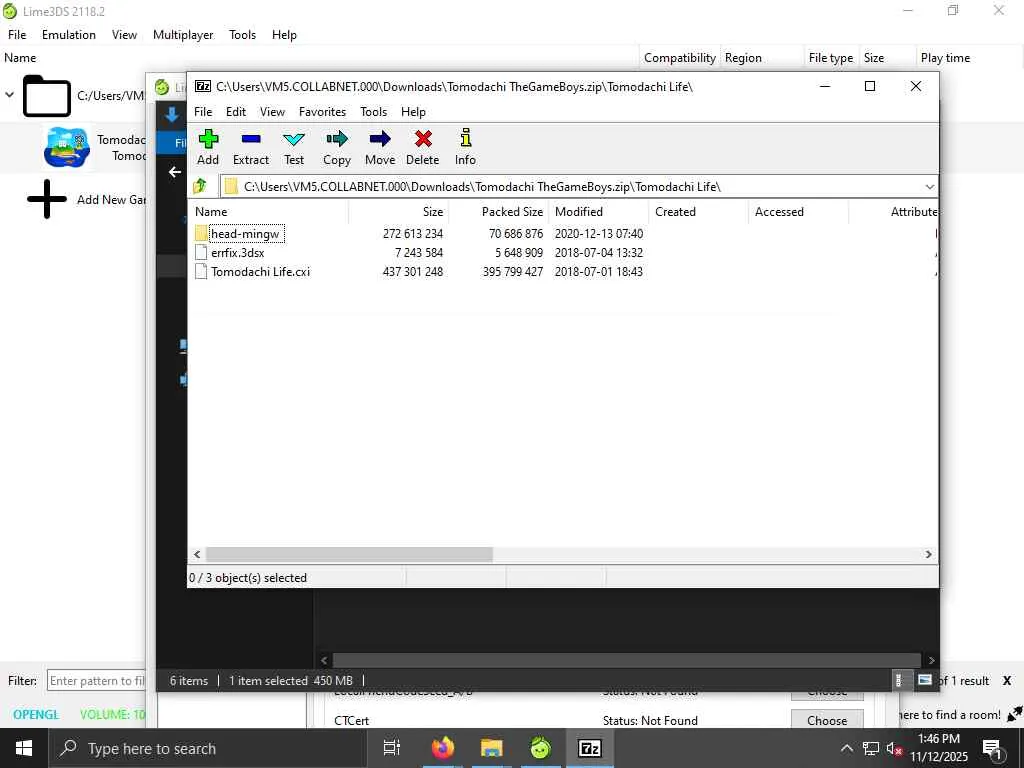
Task: Open the Windows Start menu
Action: [24, 748]
